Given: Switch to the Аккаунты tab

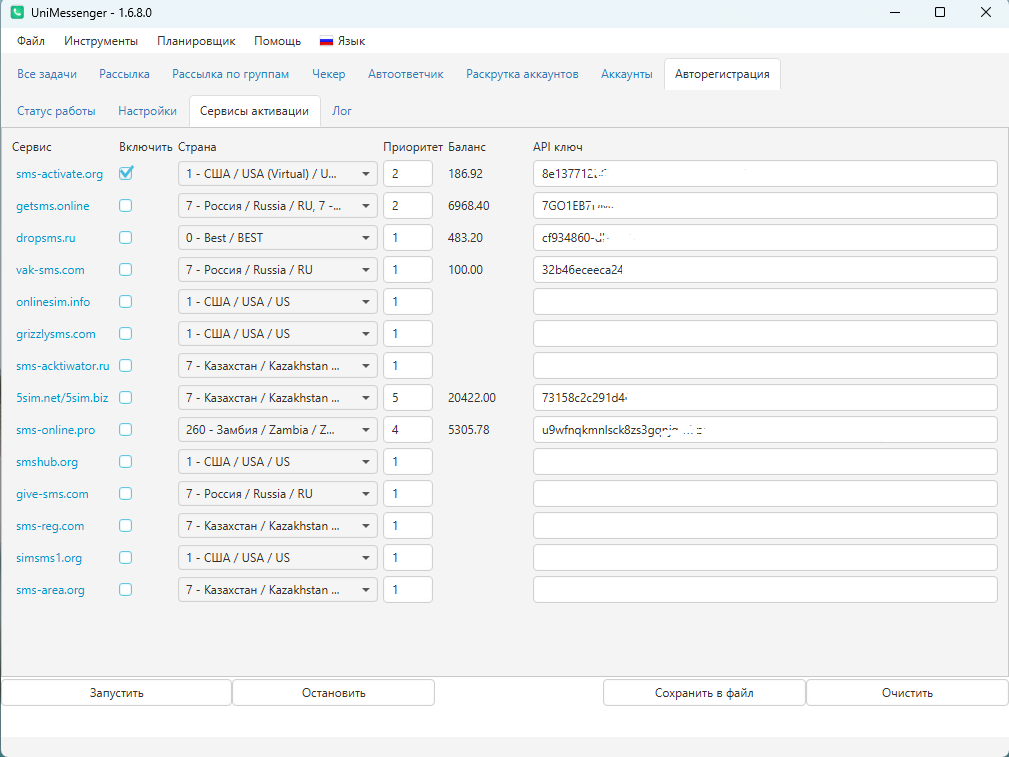Looking at the screenshot, I should [627, 74].
